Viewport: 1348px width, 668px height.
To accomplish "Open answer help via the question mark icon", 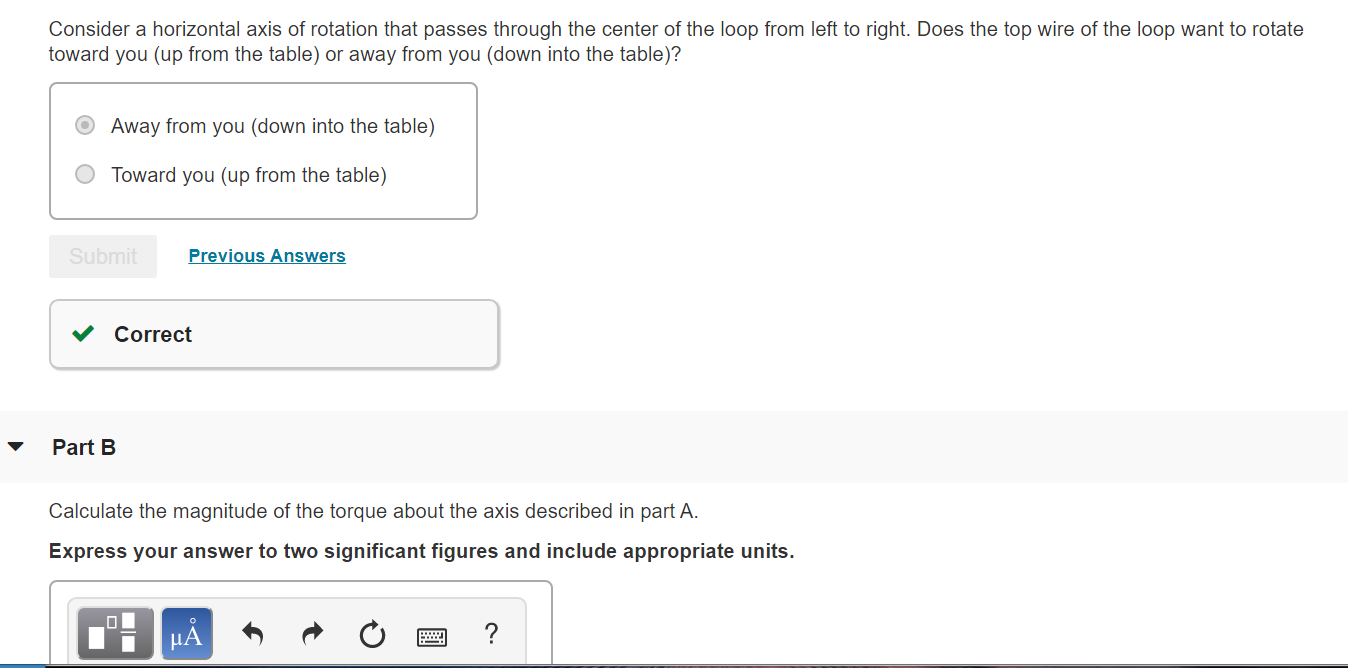I will [491, 633].
